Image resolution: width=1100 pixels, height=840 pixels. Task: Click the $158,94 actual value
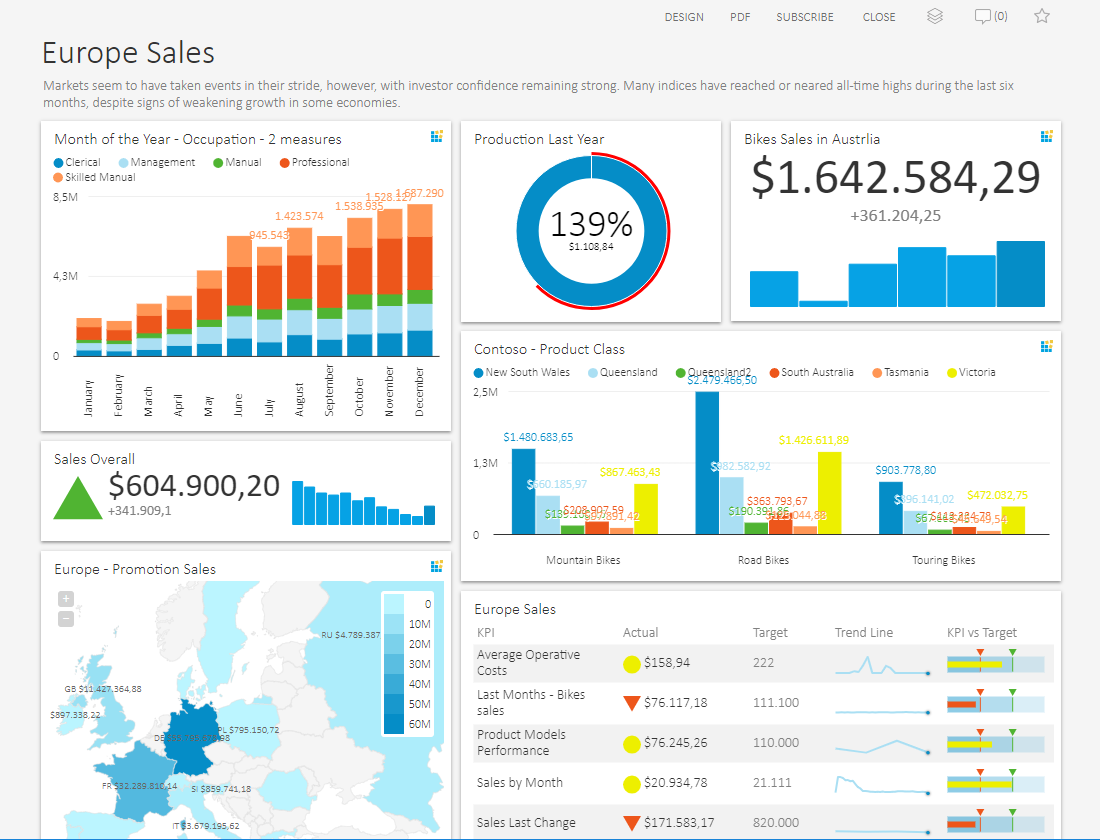[666, 662]
